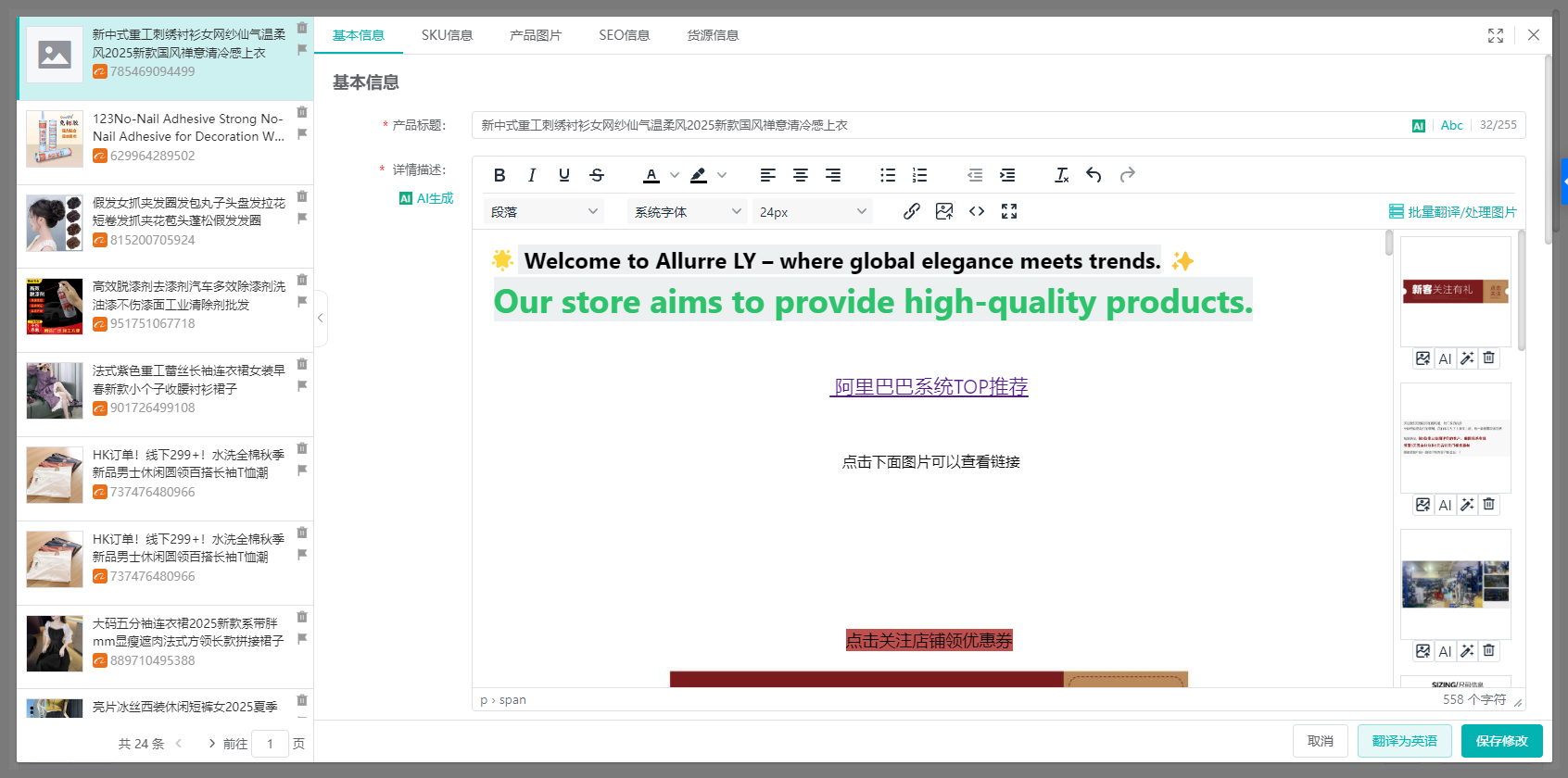Toggle italic text style
1568x778 pixels.
[532, 175]
